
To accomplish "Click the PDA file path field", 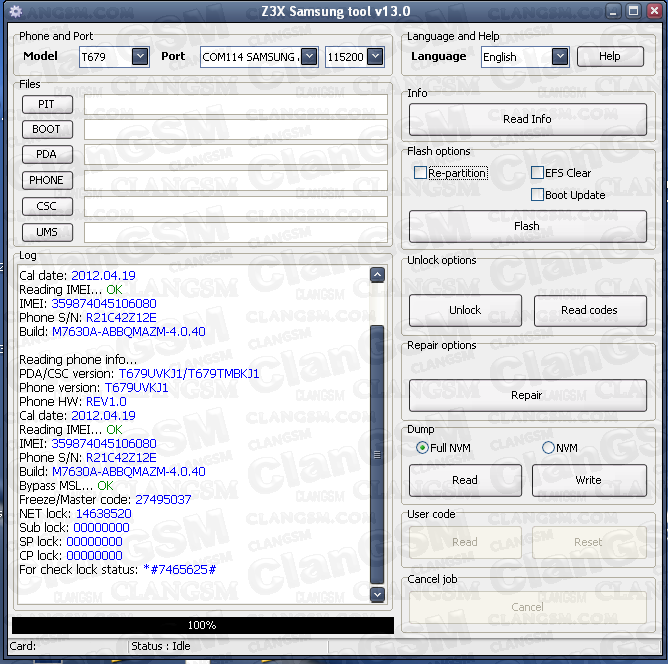I will 236,155.
